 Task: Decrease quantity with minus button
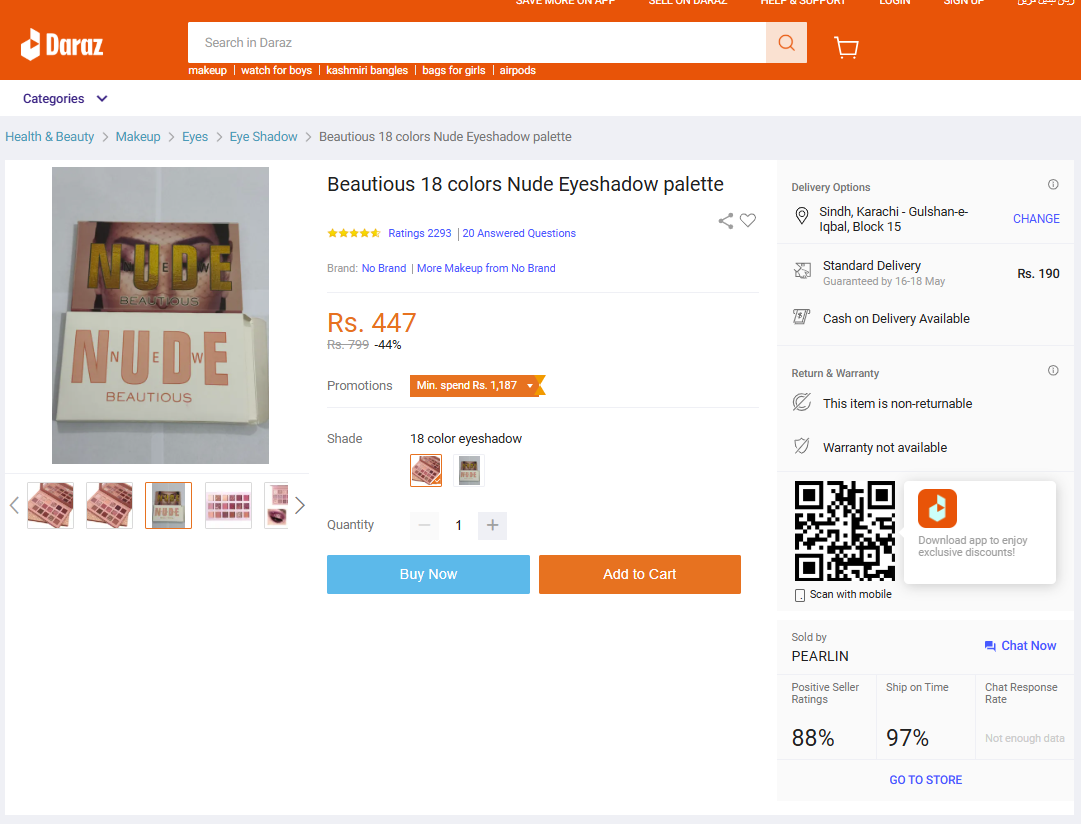pos(424,525)
